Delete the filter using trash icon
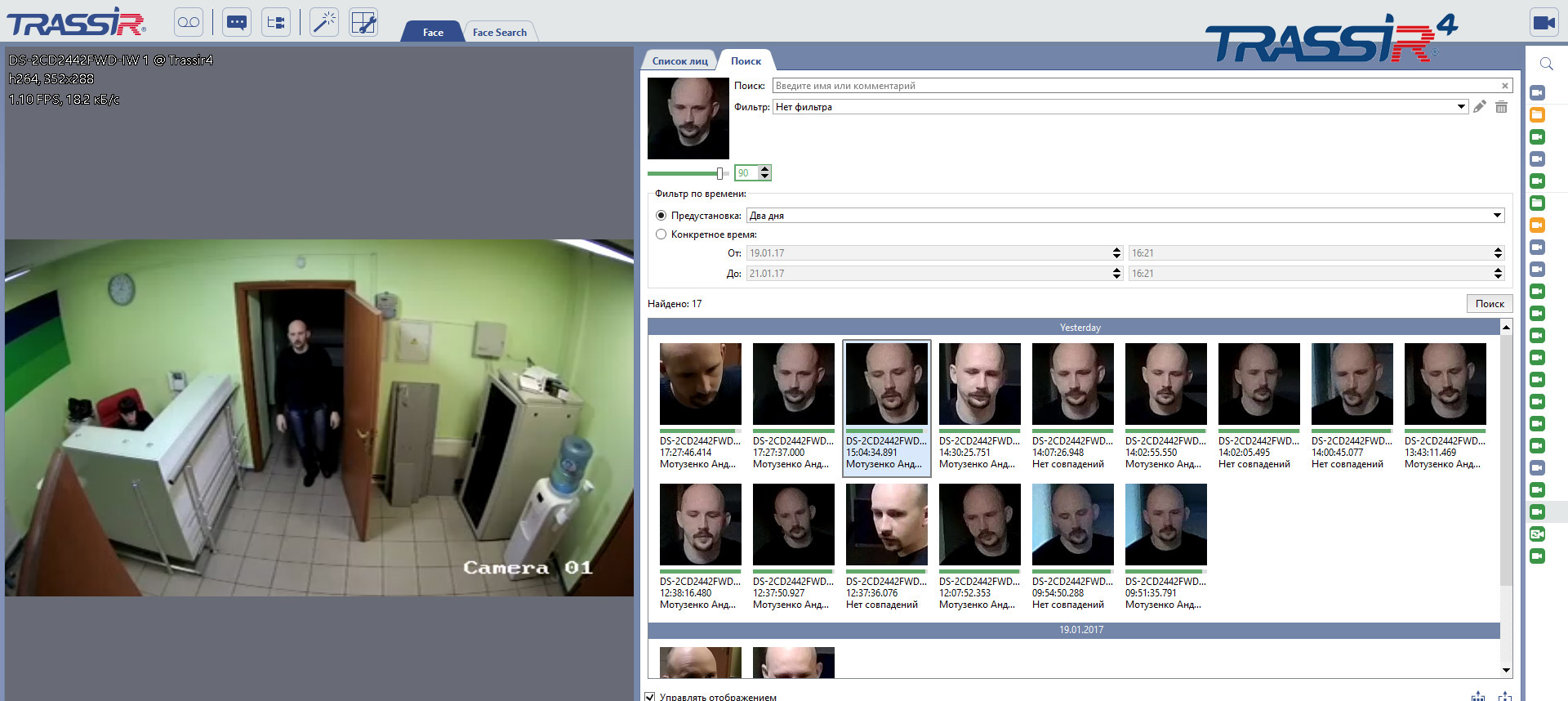Screen dimensions: 1568x701 tap(1501, 107)
